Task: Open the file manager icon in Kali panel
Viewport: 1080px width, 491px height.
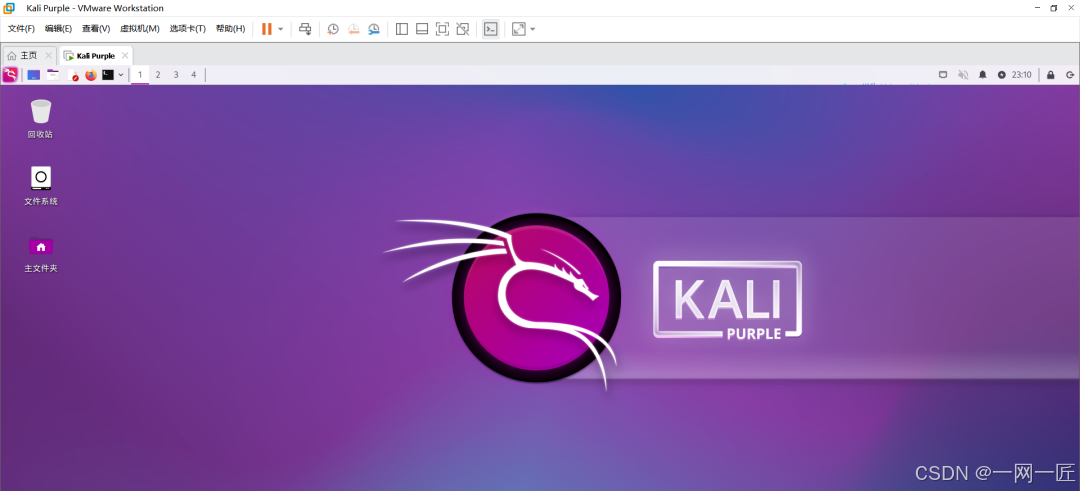Action: pyautogui.click(x=53, y=74)
